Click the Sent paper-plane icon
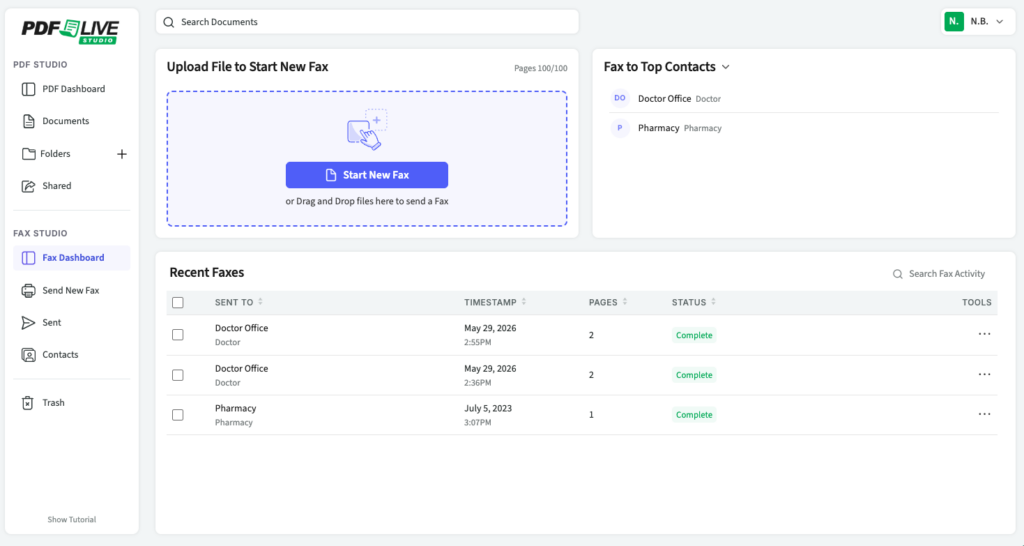The height and width of the screenshot is (546, 1024). point(28,323)
